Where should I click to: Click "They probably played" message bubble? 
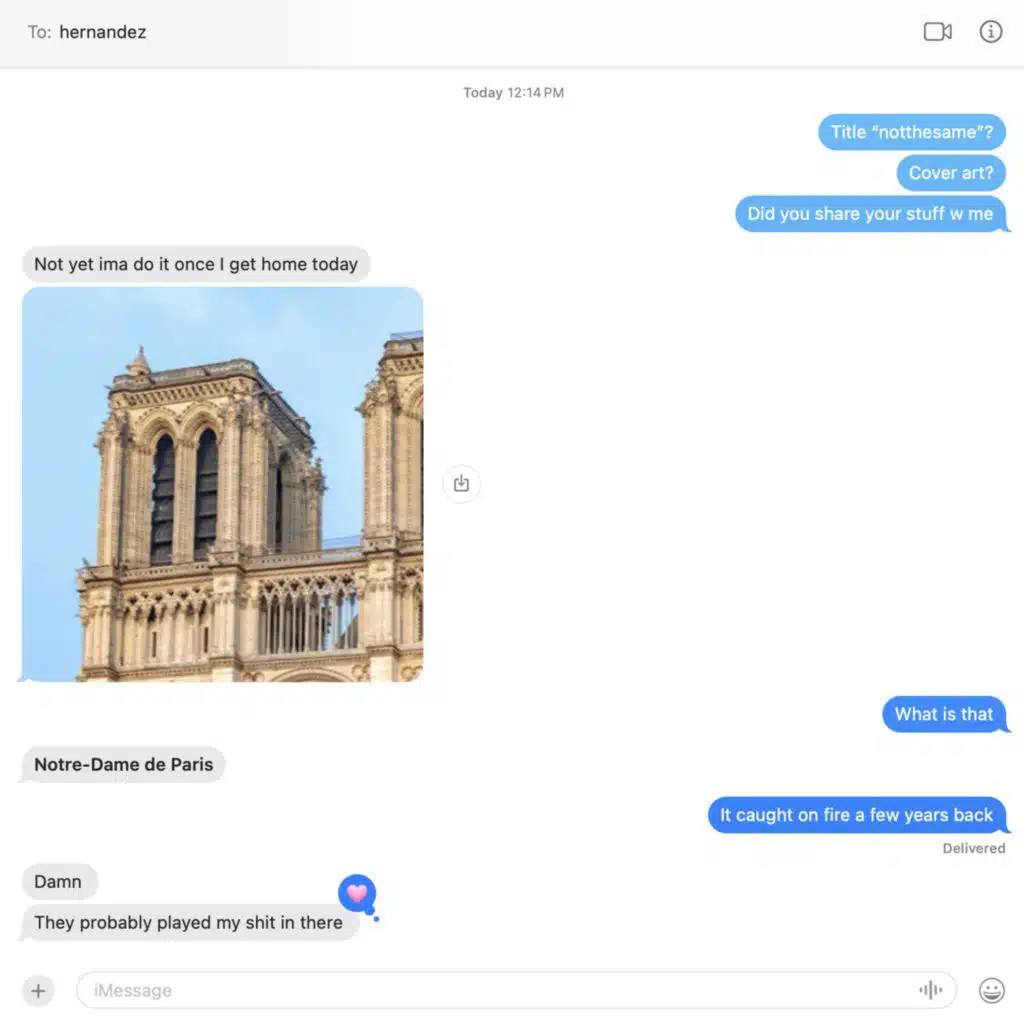[x=188, y=923]
